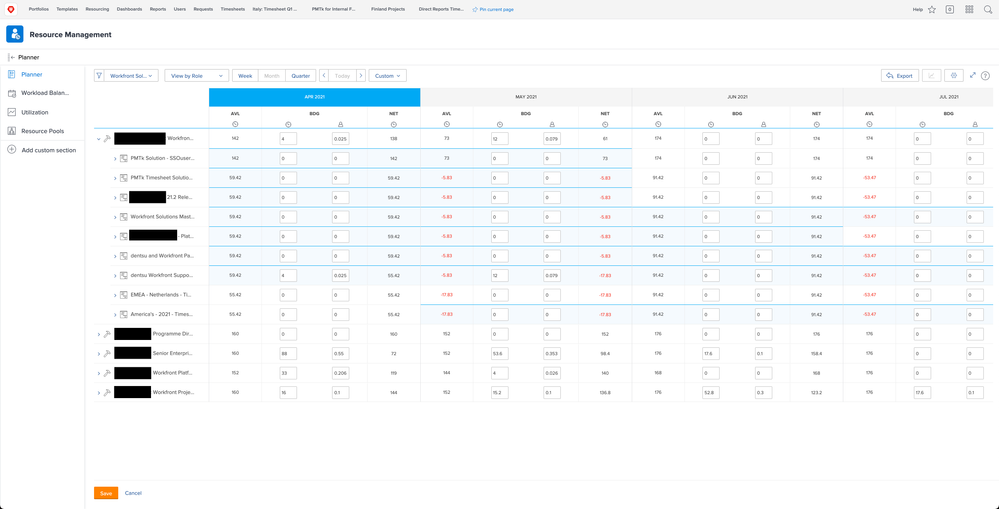This screenshot has height=509, width=999.
Task: Open the Timesheets menu item
Action: (232, 9)
